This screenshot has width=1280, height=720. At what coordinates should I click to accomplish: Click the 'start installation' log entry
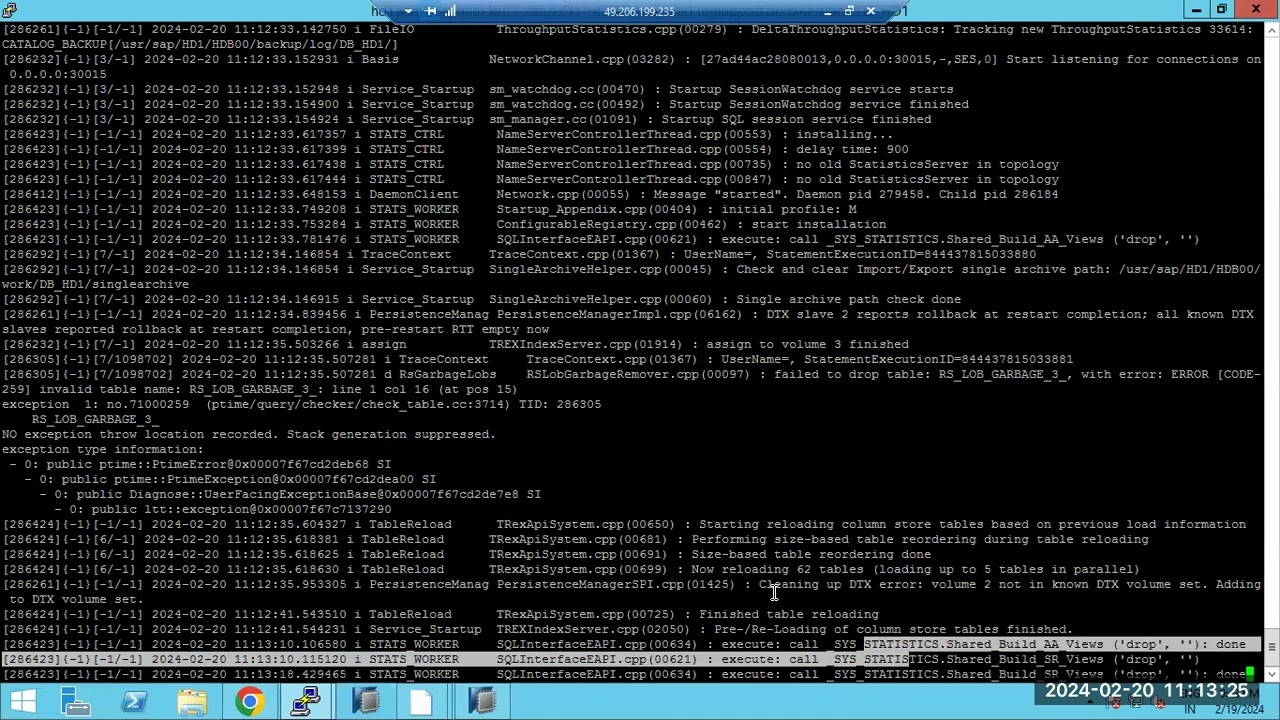819,224
